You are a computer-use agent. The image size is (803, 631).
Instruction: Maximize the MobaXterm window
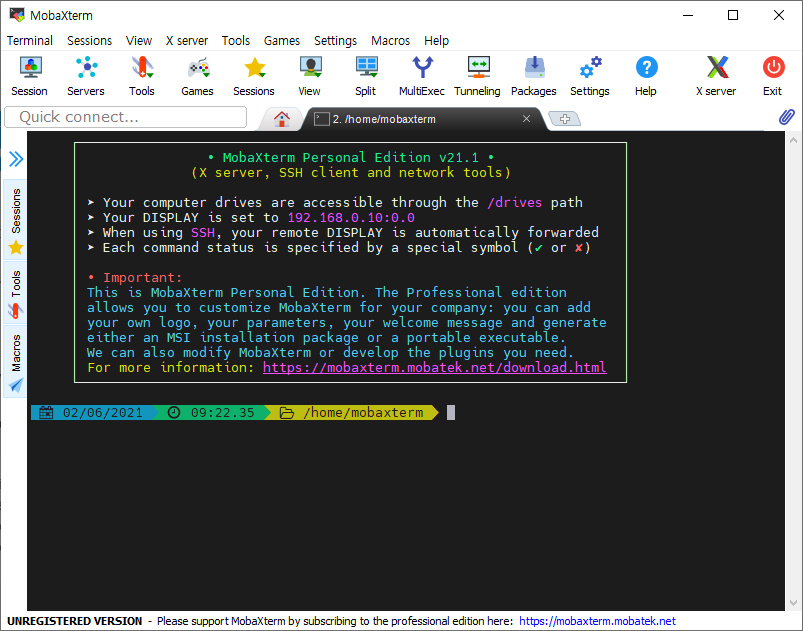[x=733, y=15]
